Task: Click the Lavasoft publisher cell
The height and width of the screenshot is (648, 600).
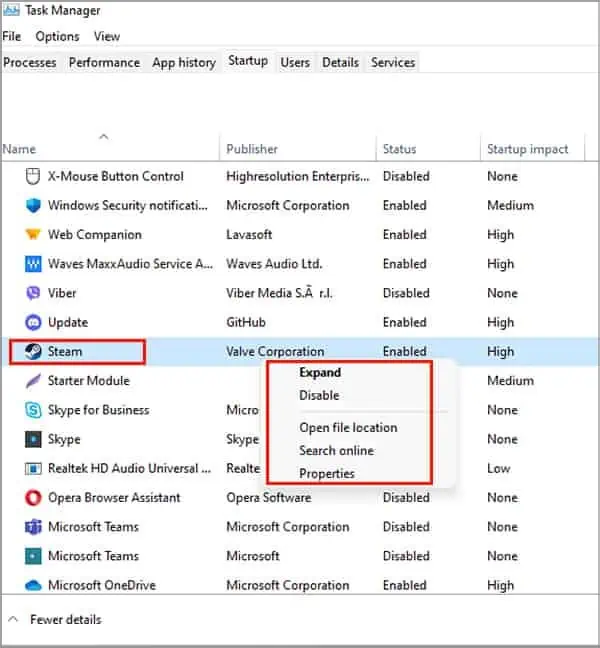Action: click(x=249, y=235)
